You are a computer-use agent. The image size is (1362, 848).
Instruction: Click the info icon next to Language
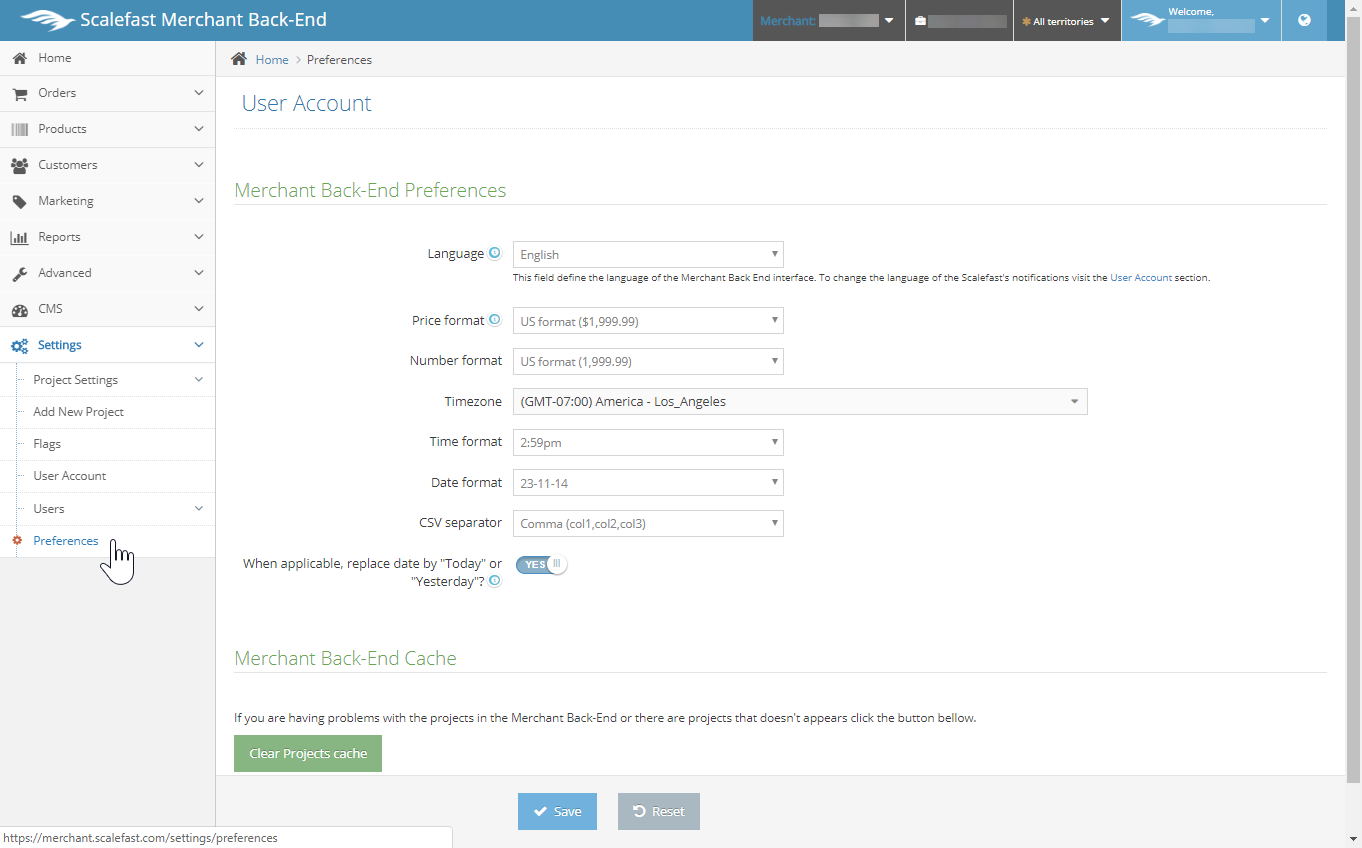click(x=494, y=254)
